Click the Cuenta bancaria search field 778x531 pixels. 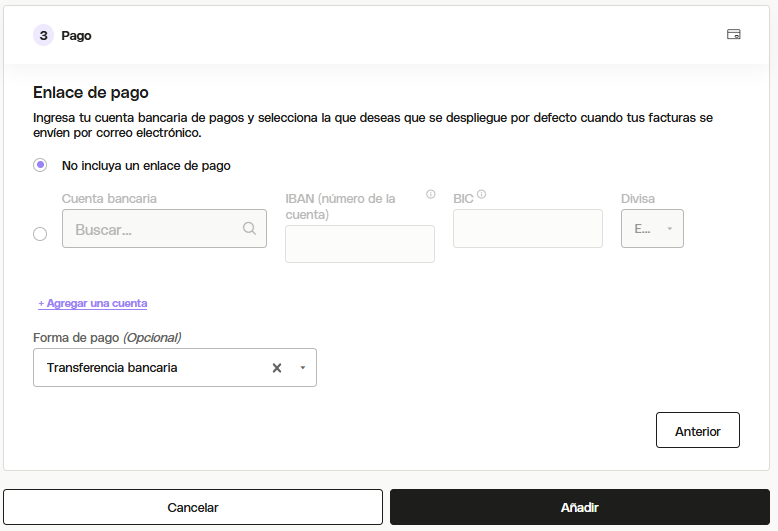pos(164,229)
